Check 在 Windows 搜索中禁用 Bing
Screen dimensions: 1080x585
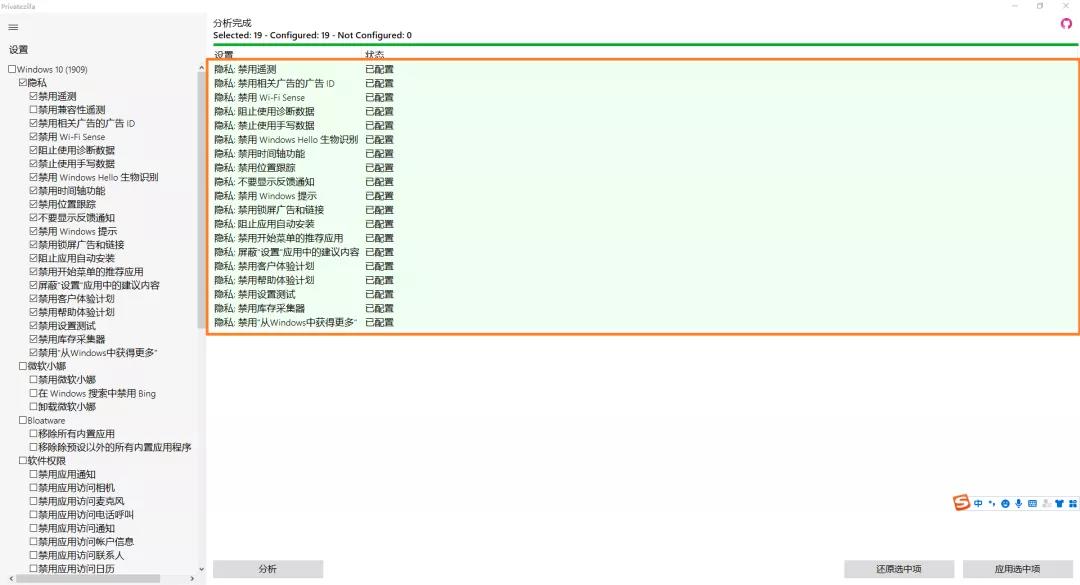click(x=33, y=393)
